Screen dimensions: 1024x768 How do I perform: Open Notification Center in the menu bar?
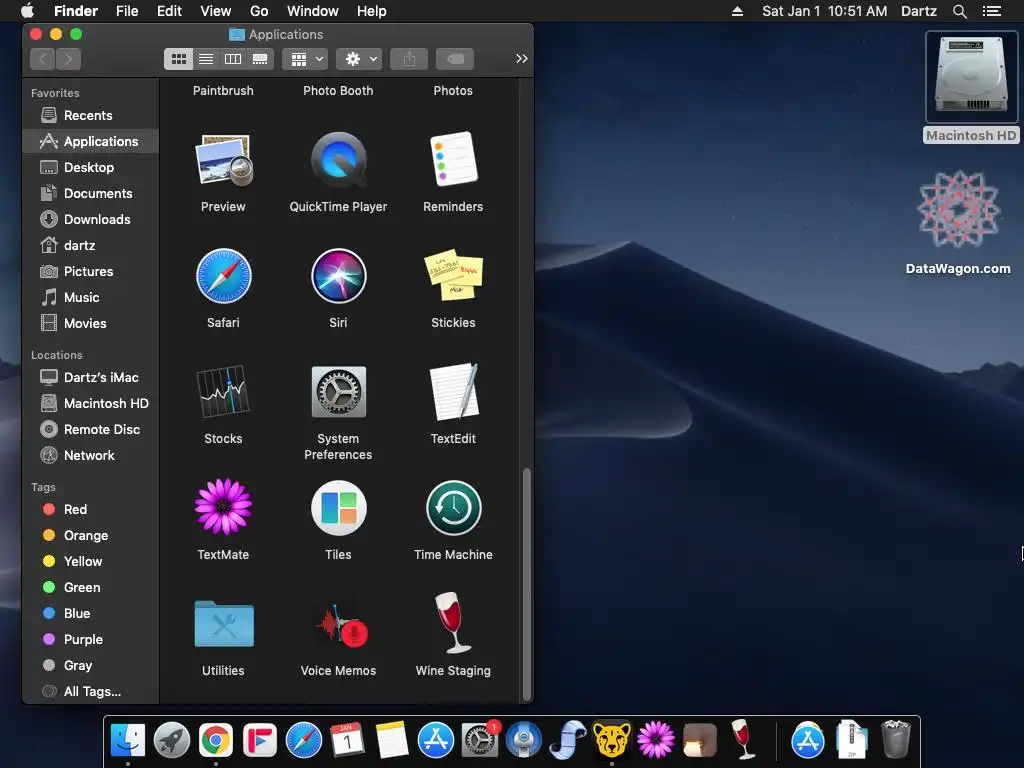991,11
